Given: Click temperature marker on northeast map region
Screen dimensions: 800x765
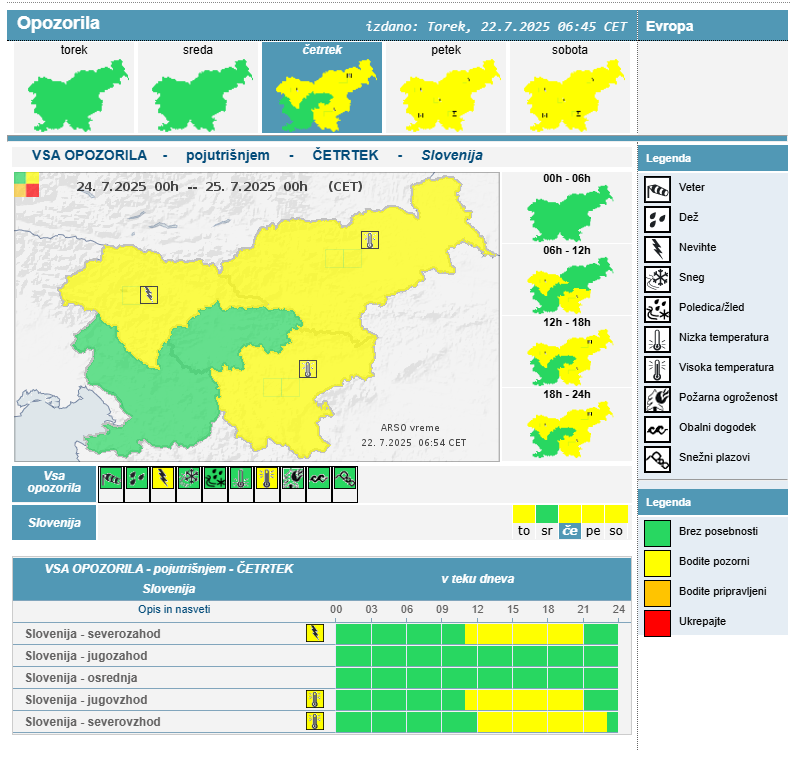Looking at the screenshot, I should [x=370, y=240].
